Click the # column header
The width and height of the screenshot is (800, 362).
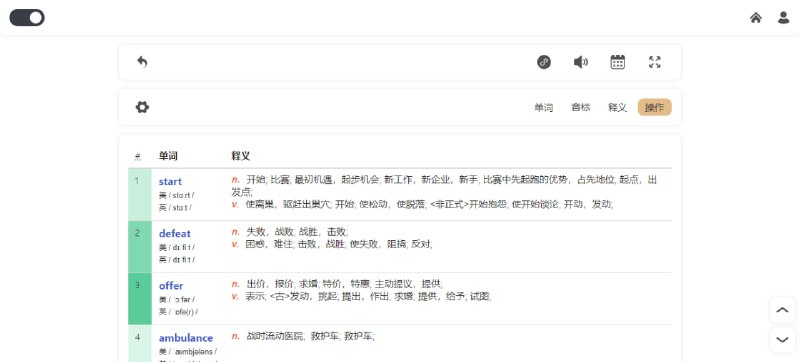(138, 157)
